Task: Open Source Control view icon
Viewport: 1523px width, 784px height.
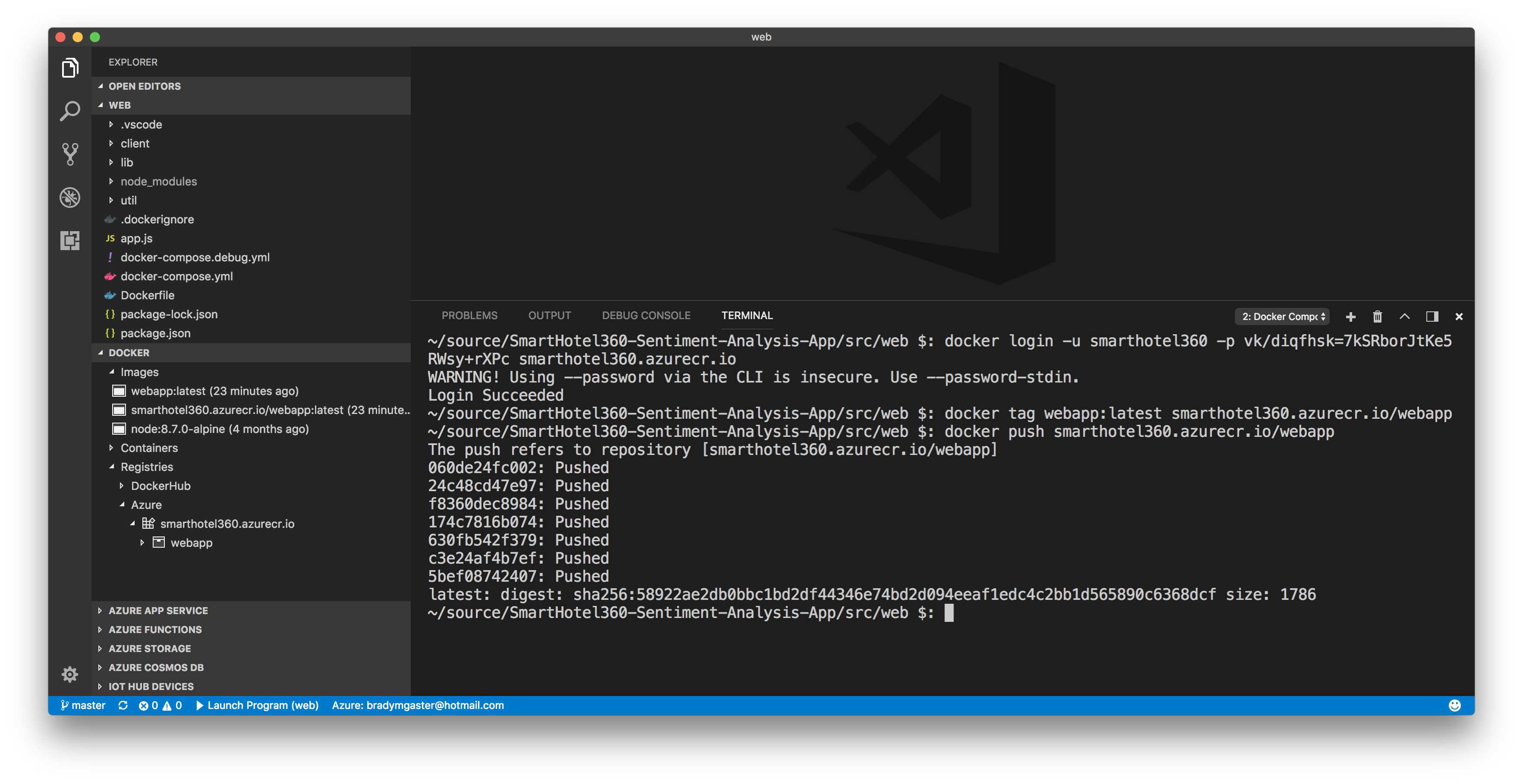Action: click(70, 154)
